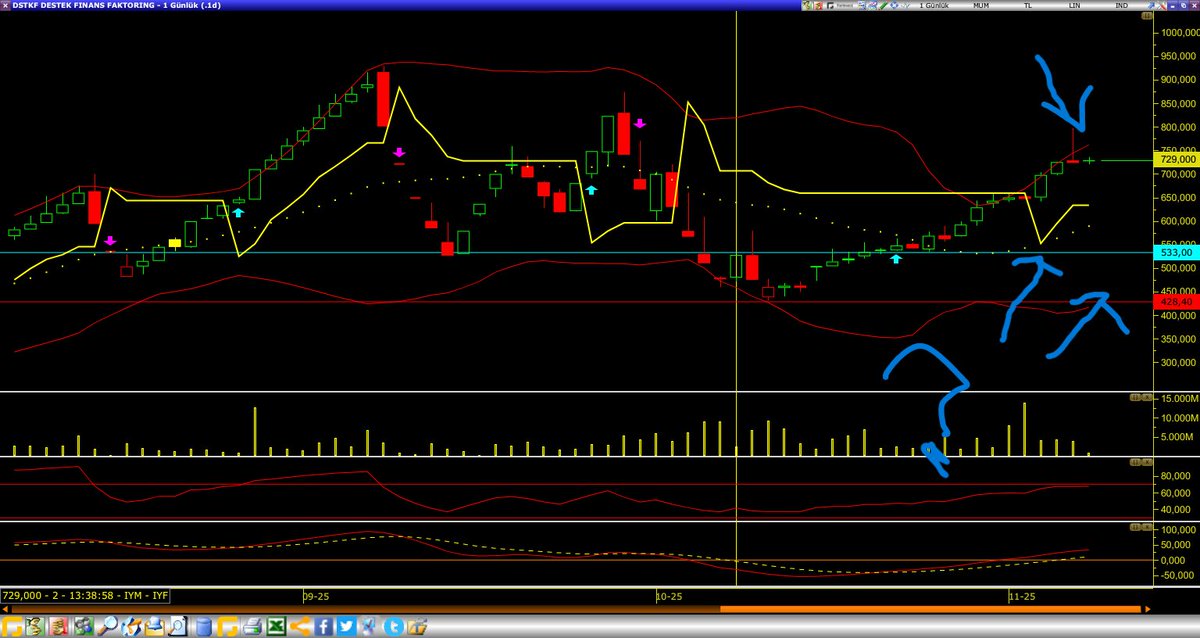Print the chart using the printer icon
The image size is (1200, 638).
251,628
